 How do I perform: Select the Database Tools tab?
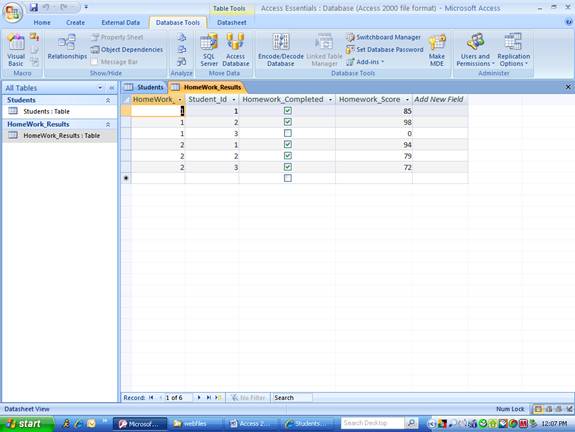coord(178,23)
